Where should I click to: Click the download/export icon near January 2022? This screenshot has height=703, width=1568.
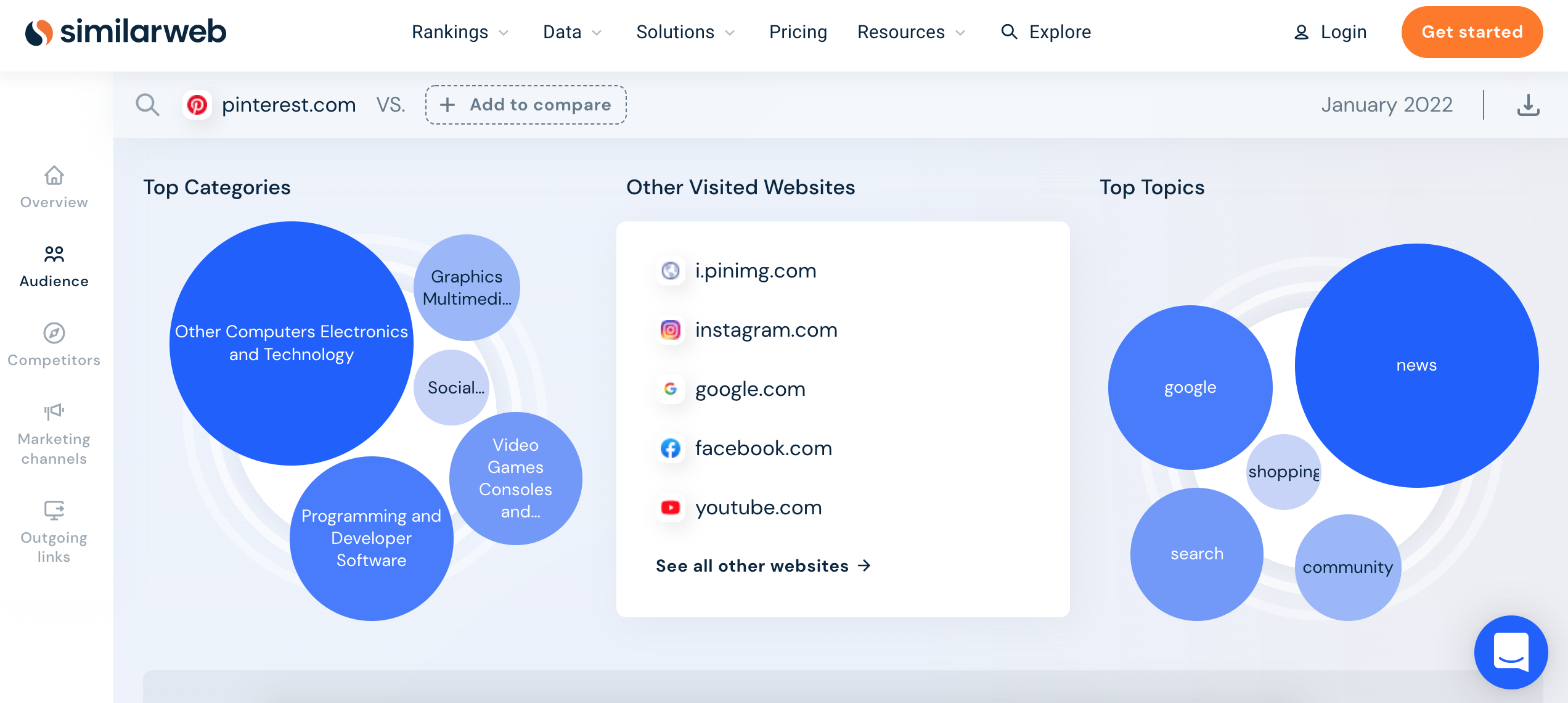click(1529, 104)
